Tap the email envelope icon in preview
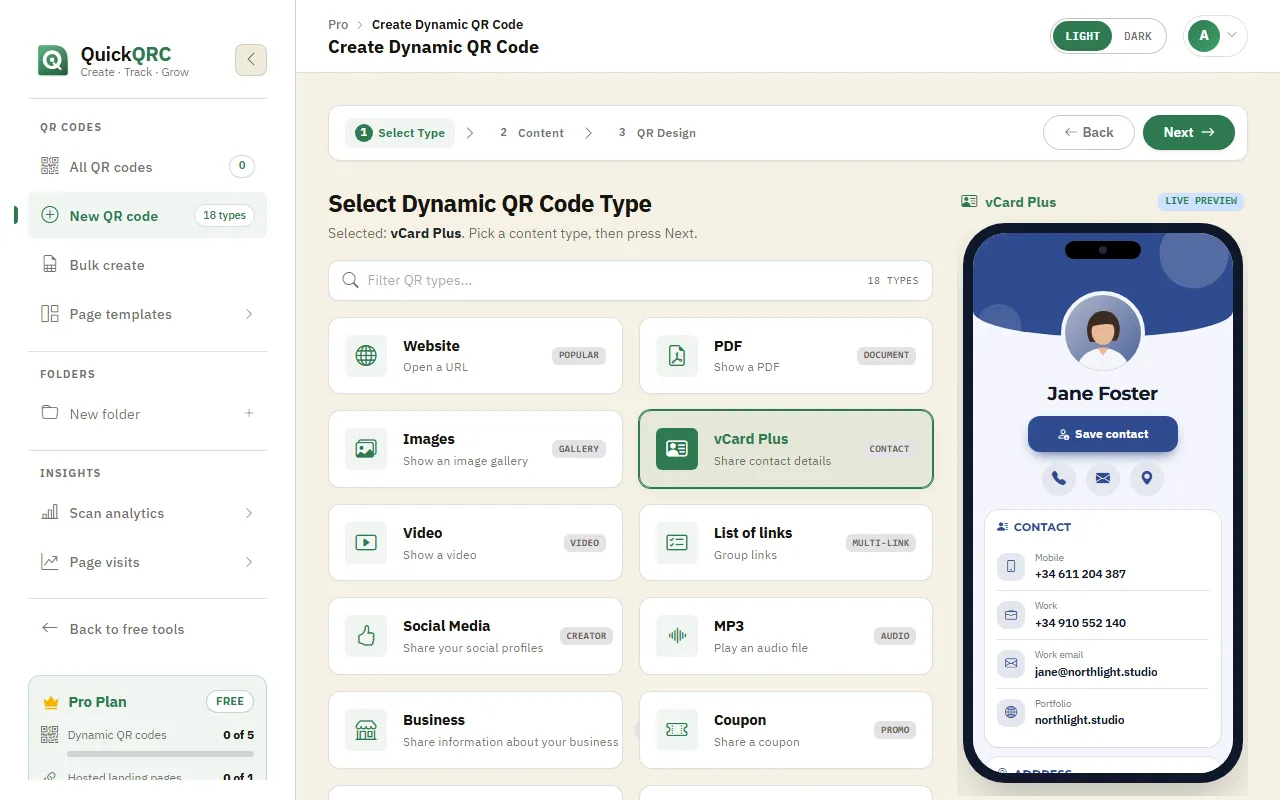The image size is (1280, 800). click(1103, 478)
